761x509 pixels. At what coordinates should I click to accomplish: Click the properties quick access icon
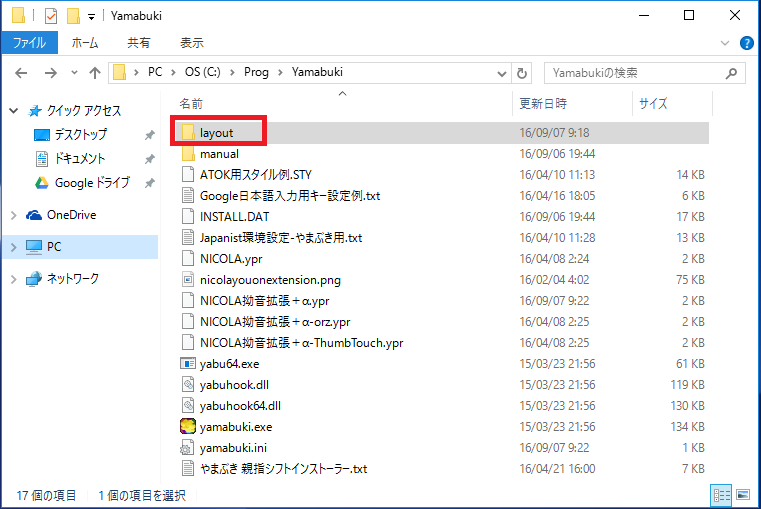[51, 16]
